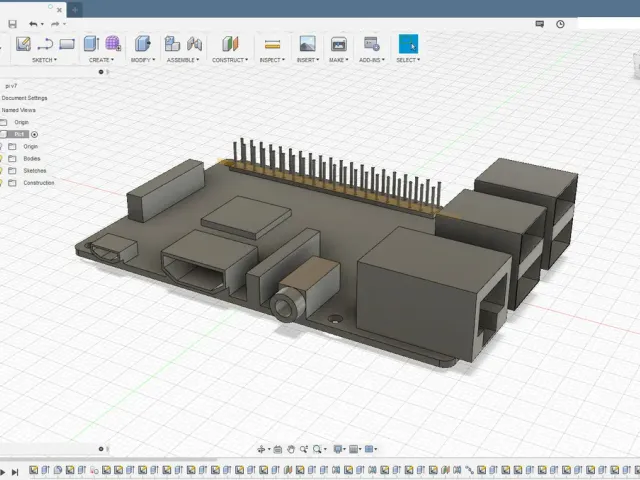Open the SKETCH dropdown menu
The image size is (640, 480).
(44, 60)
